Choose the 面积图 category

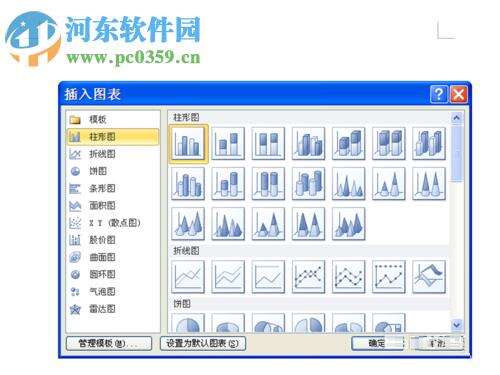click(113, 206)
